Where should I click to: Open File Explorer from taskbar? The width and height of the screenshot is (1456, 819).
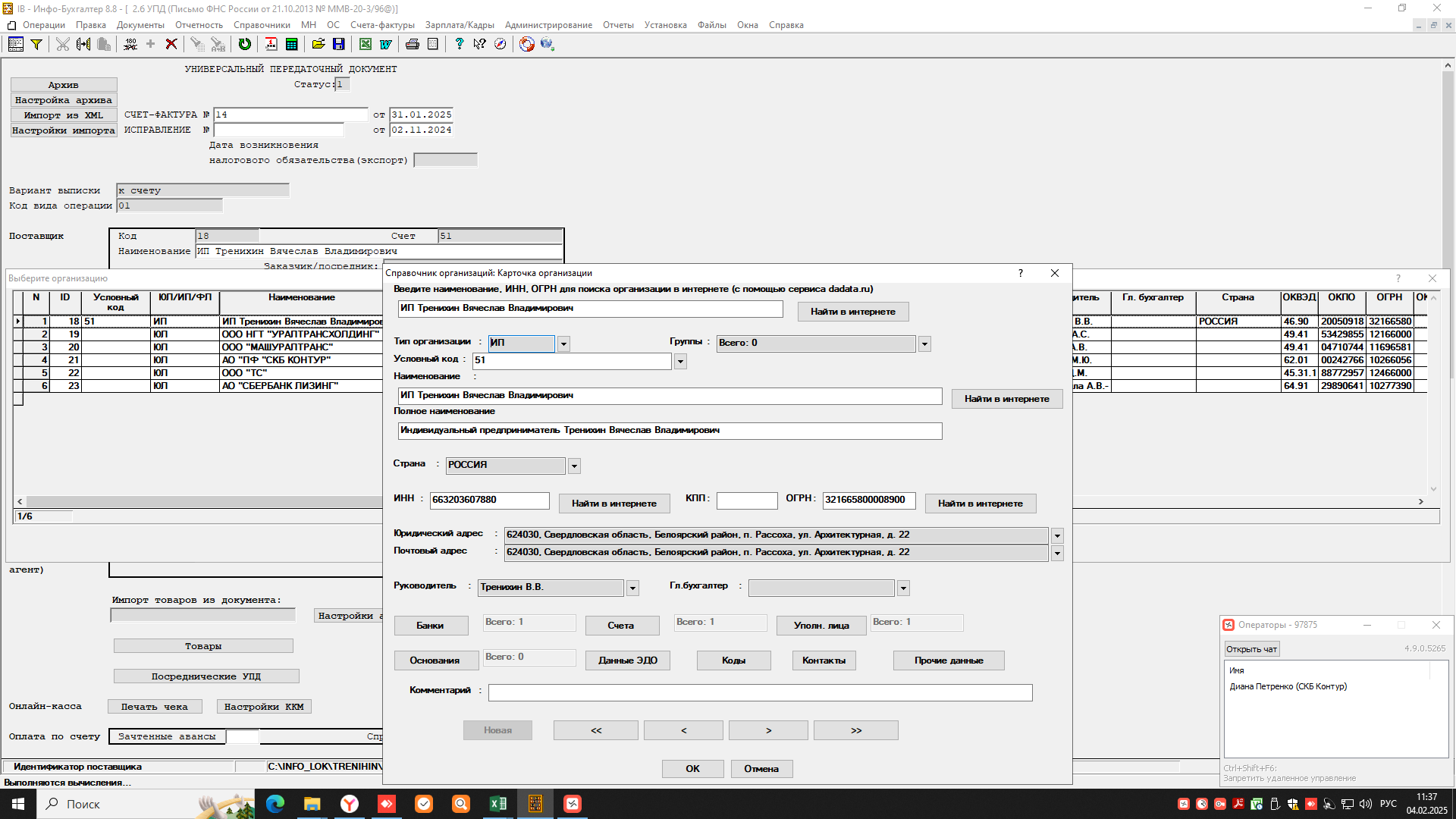312,804
